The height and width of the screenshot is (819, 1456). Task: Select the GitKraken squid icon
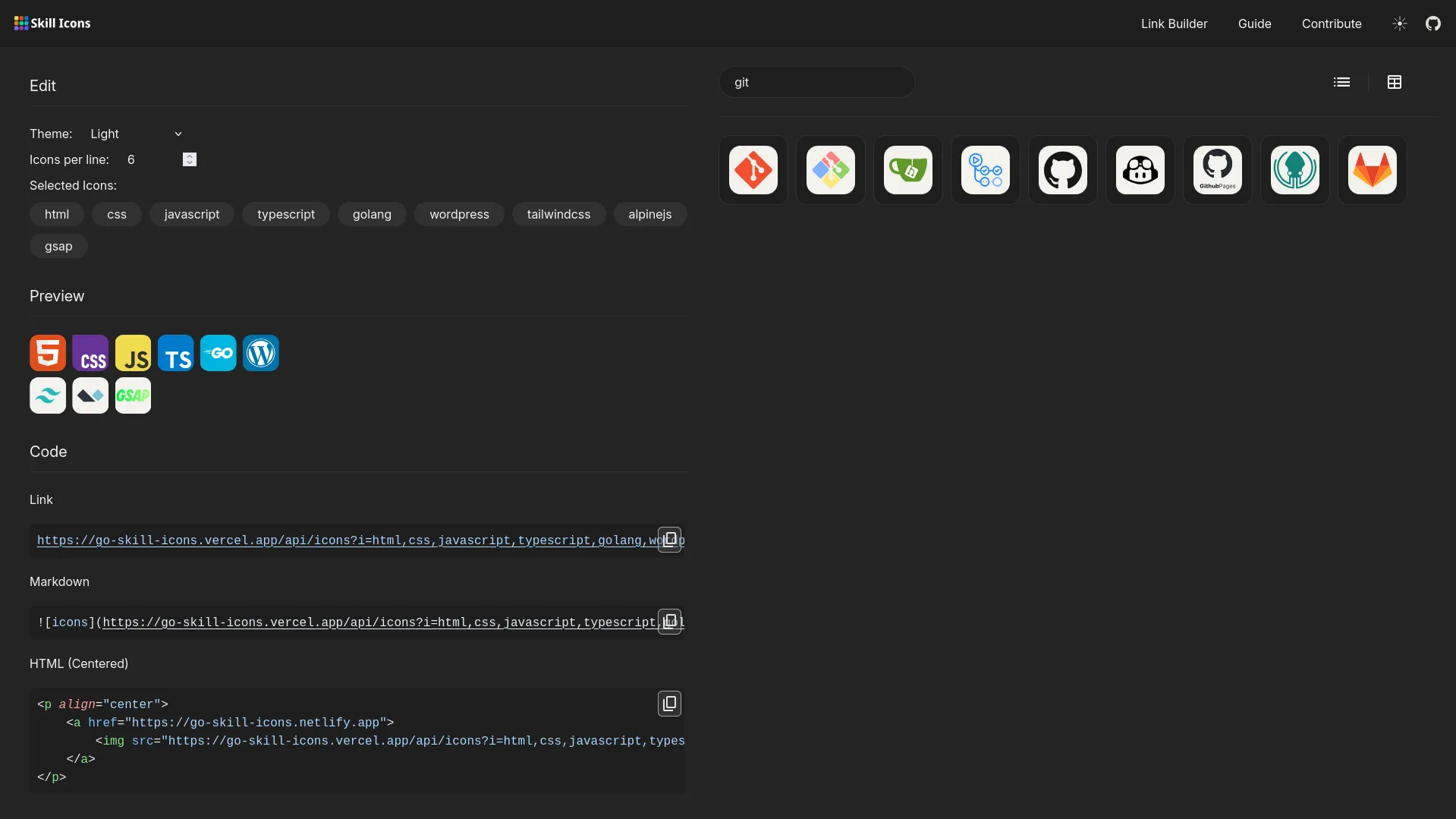tap(1294, 170)
